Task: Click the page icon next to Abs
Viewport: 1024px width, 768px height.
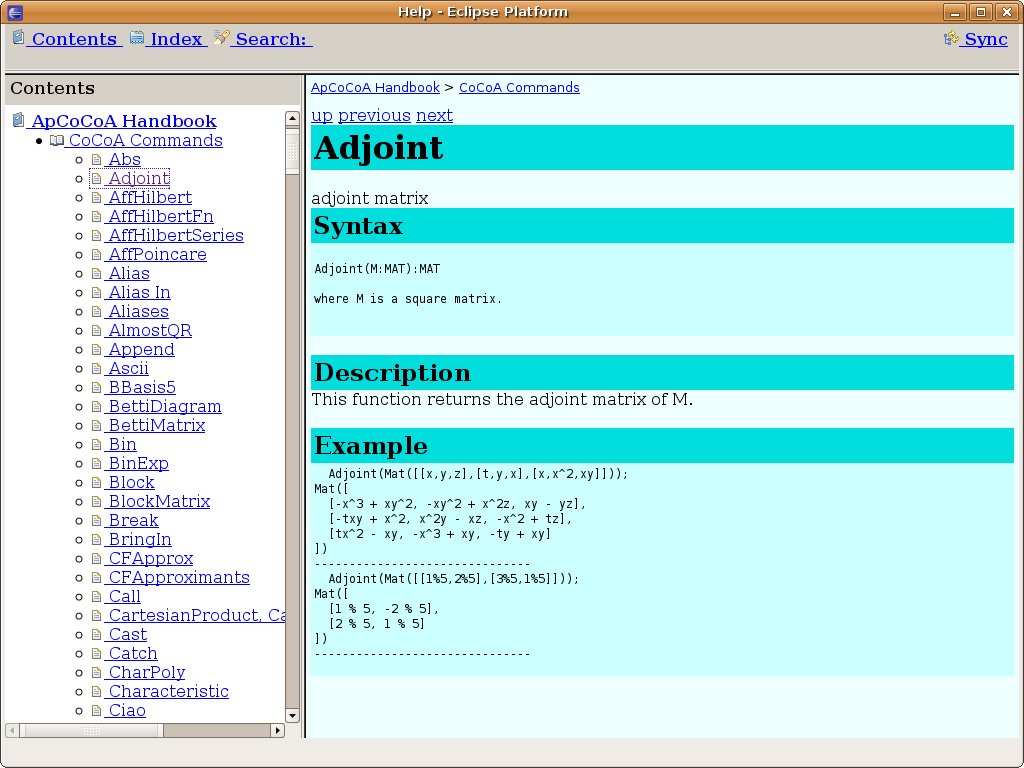Action: 97,159
